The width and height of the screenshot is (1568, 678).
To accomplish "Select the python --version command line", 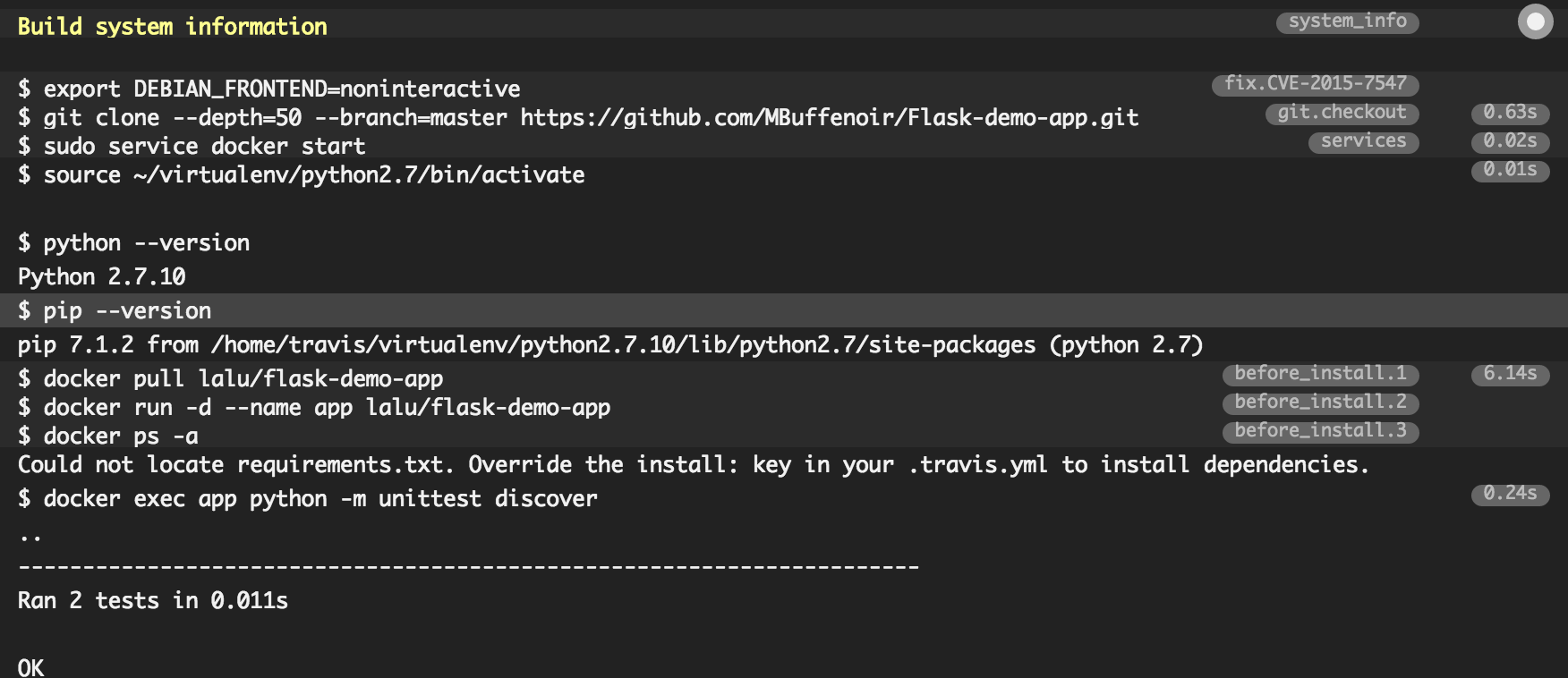I will pos(134,243).
